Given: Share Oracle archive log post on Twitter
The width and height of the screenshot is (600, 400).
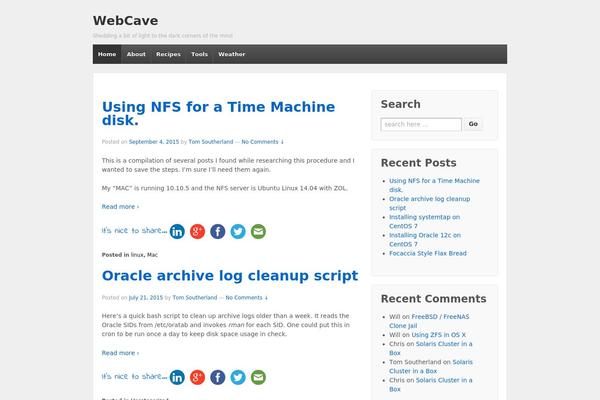Looking at the screenshot, I should (x=238, y=377).
